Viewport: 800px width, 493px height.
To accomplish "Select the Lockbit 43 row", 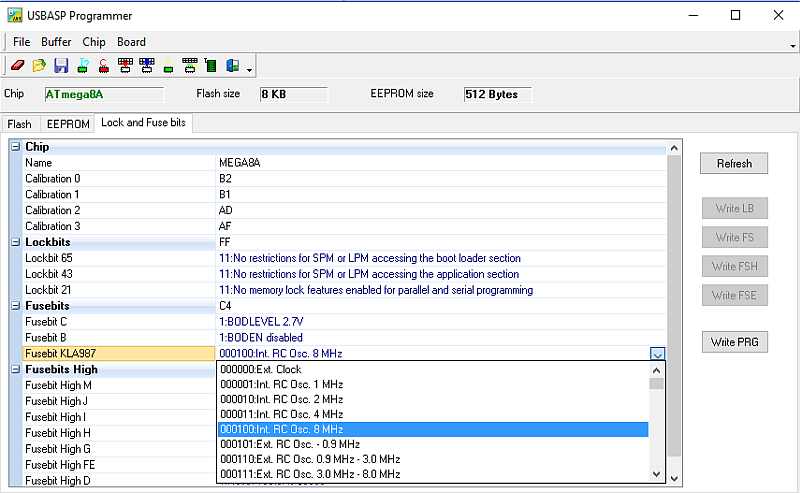I will pyautogui.click(x=344, y=274).
